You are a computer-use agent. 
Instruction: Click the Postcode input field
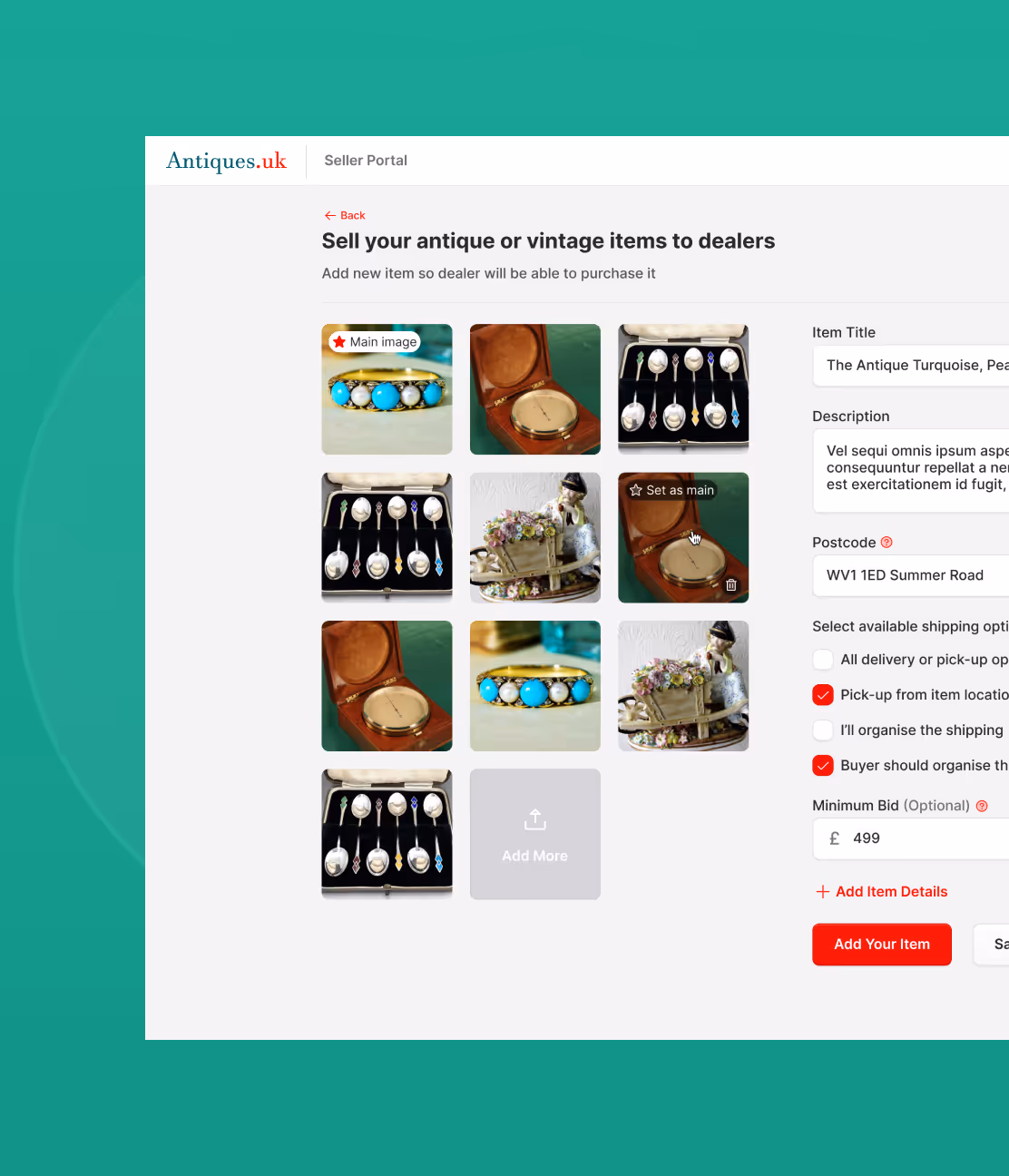pos(911,575)
